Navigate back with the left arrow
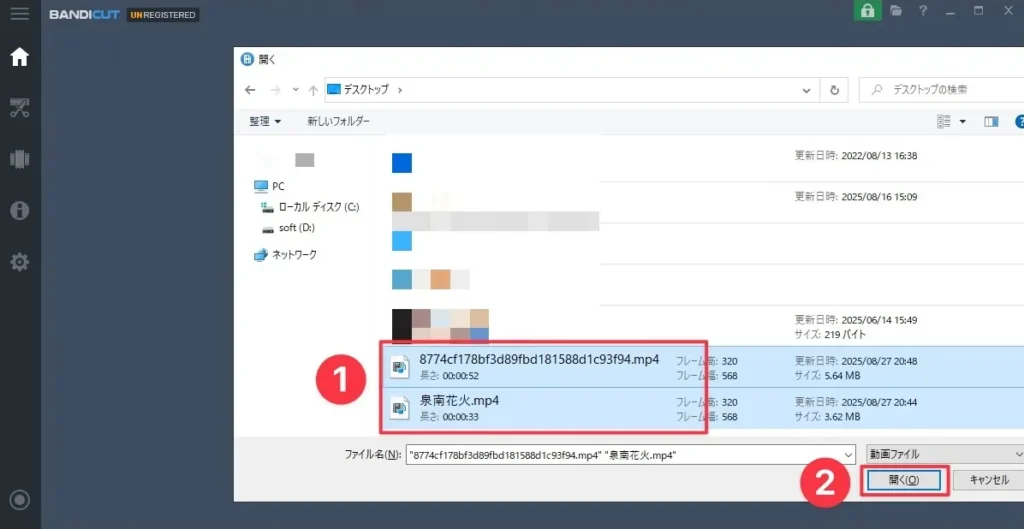This screenshot has width=1024, height=529. click(250, 90)
